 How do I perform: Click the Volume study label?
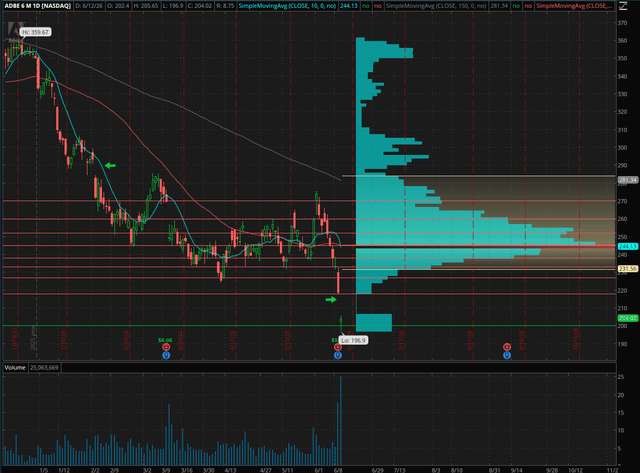pyautogui.click(x=15, y=367)
